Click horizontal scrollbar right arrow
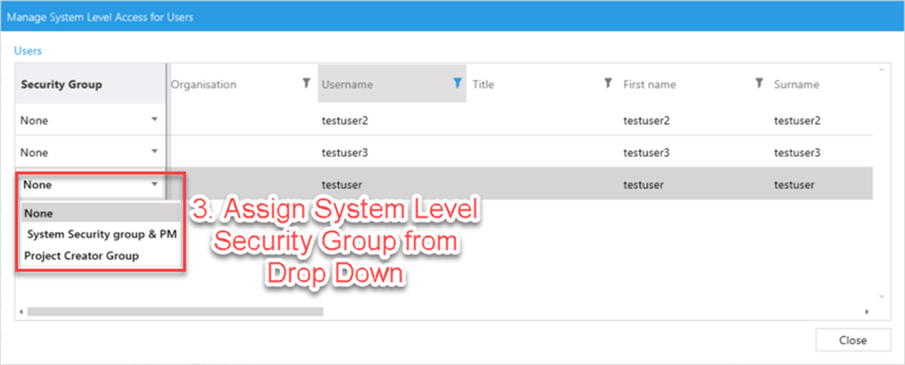 pyautogui.click(x=867, y=311)
